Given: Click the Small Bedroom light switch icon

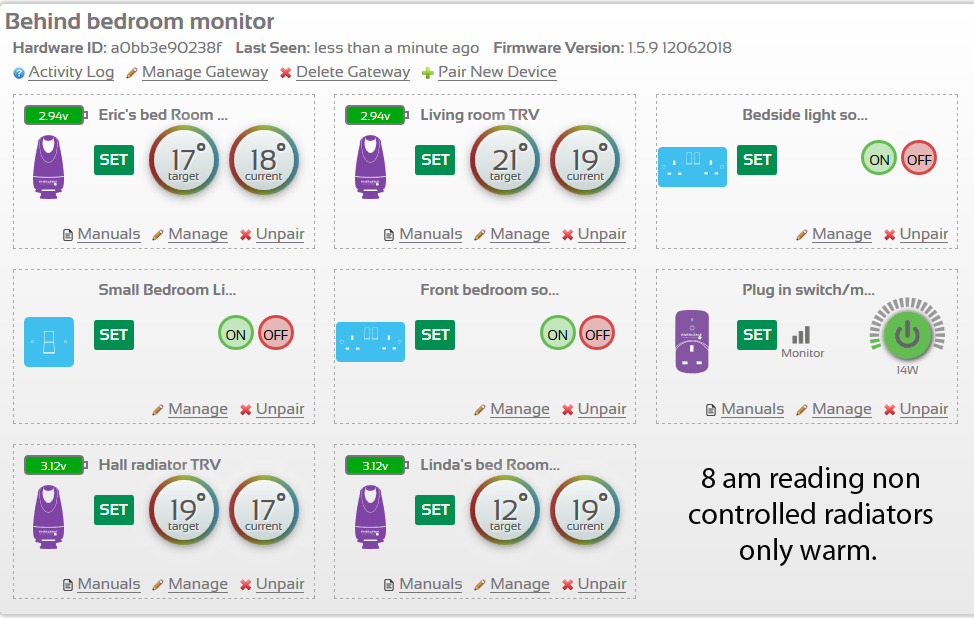Looking at the screenshot, I should click(x=49, y=341).
